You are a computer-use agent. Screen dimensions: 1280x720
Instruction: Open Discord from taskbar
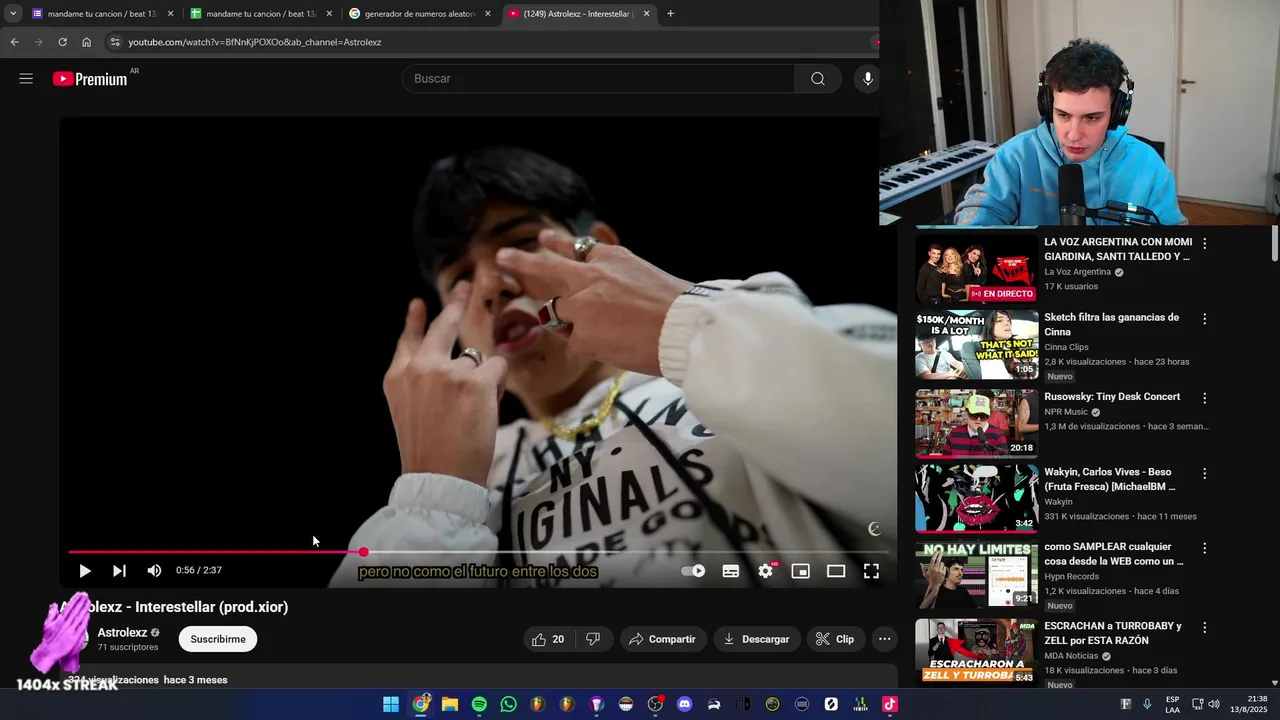(x=684, y=704)
